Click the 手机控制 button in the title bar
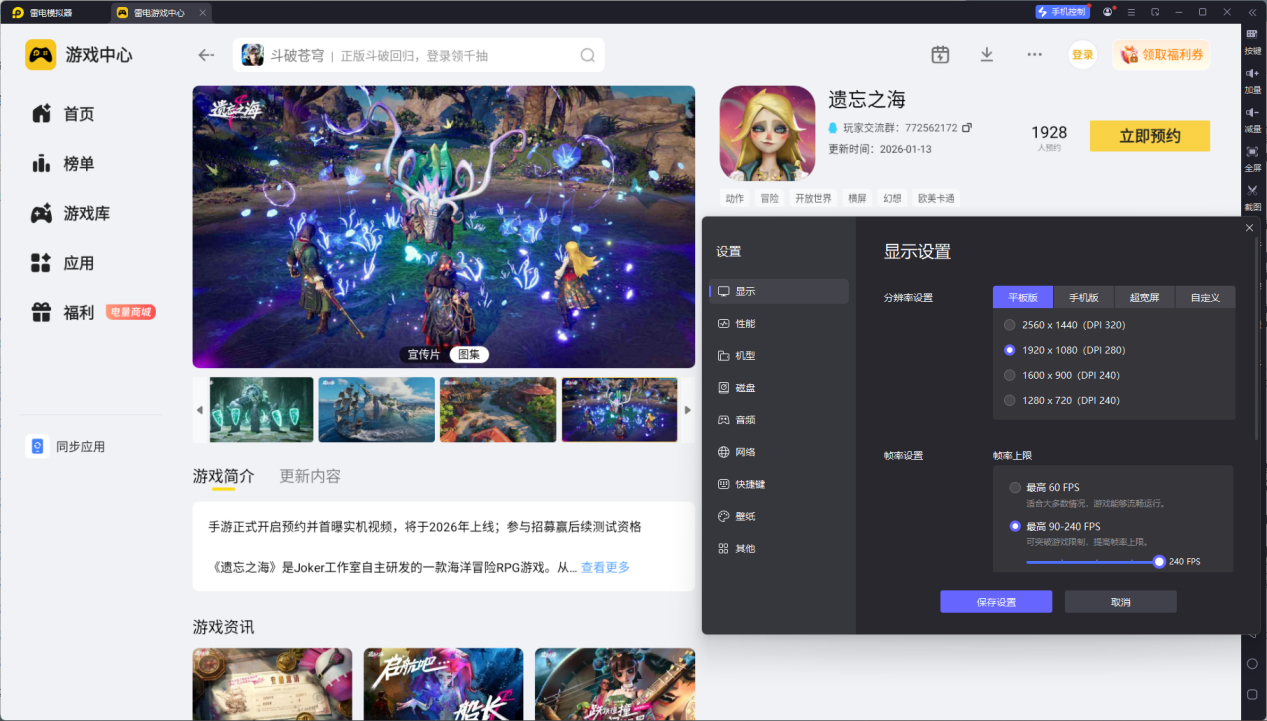Image resolution: width=1267 pixels, height=721 pixels. click(x=1062, y=12)
